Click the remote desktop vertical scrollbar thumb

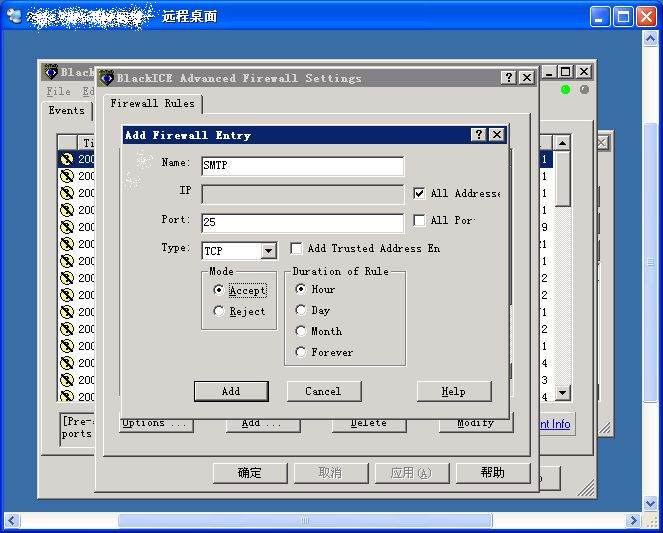[x=650, y=262]
